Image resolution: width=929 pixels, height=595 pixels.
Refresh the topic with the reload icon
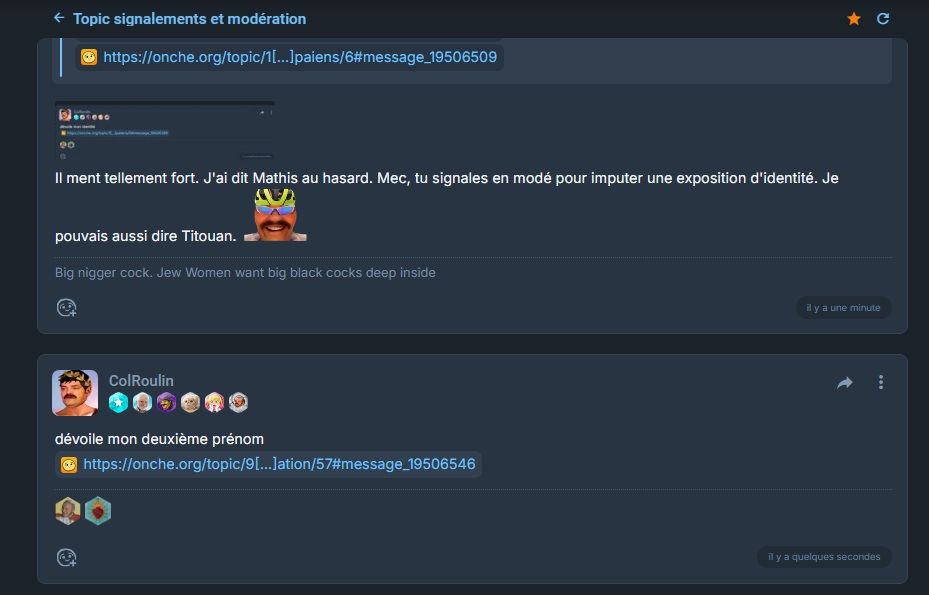(x=883, y=19)
